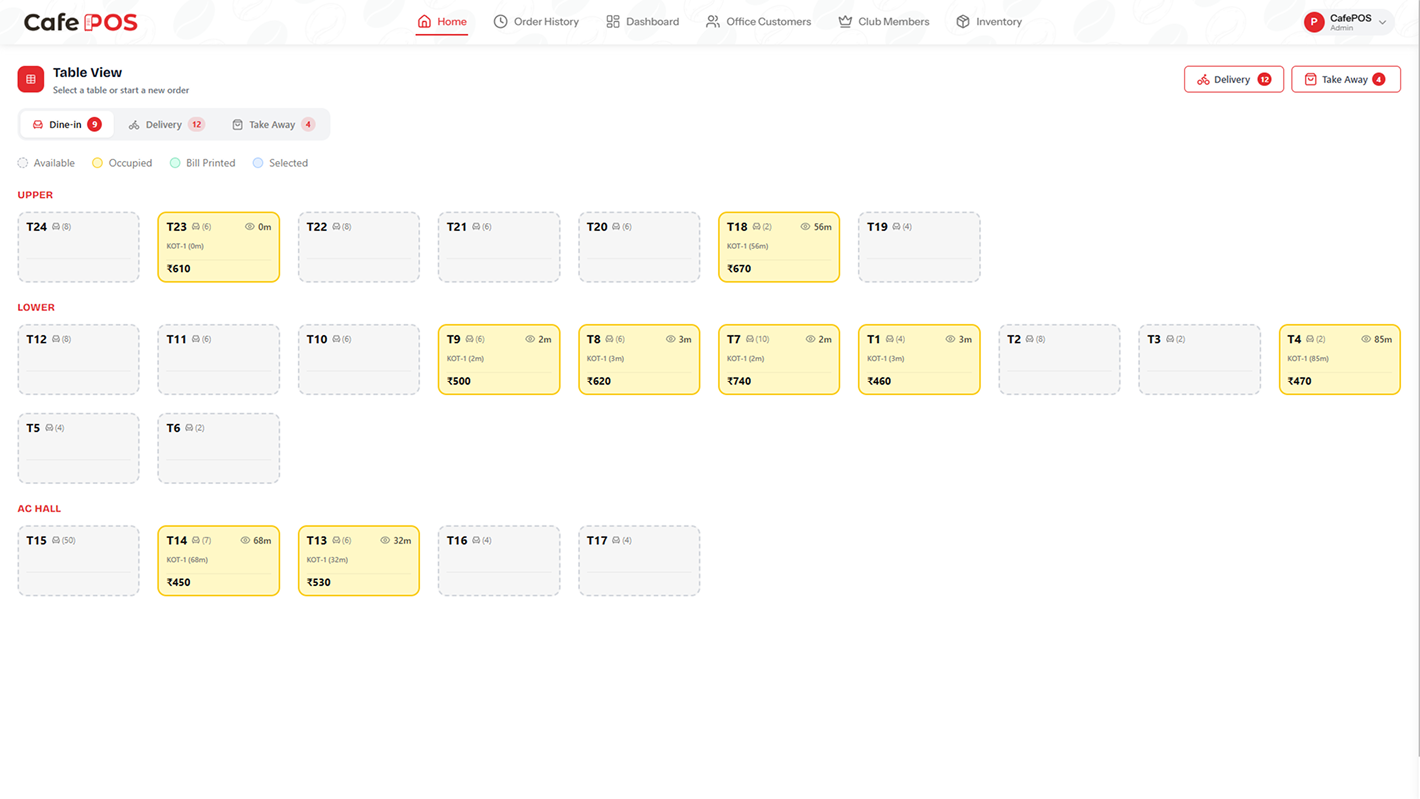Click the Take Away button at top right

1346,79
